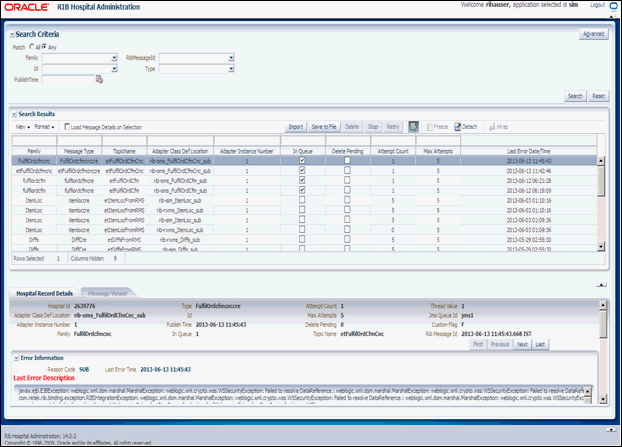Toggle In Queue checkbox for 06:19:09 row
Viewport: 622px width, 447px height.
tap(302, 190)
